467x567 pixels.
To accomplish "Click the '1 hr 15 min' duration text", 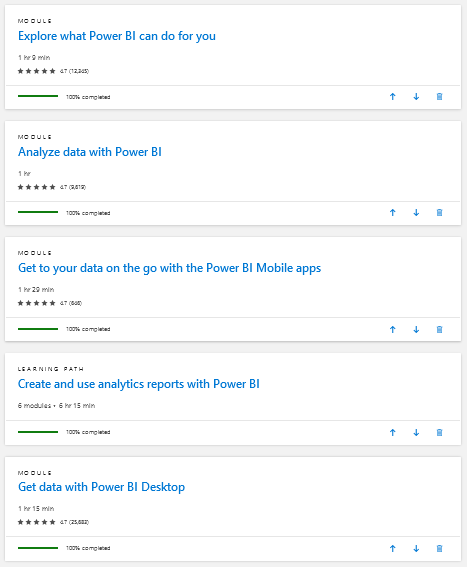I will click(x=36, y=509).
